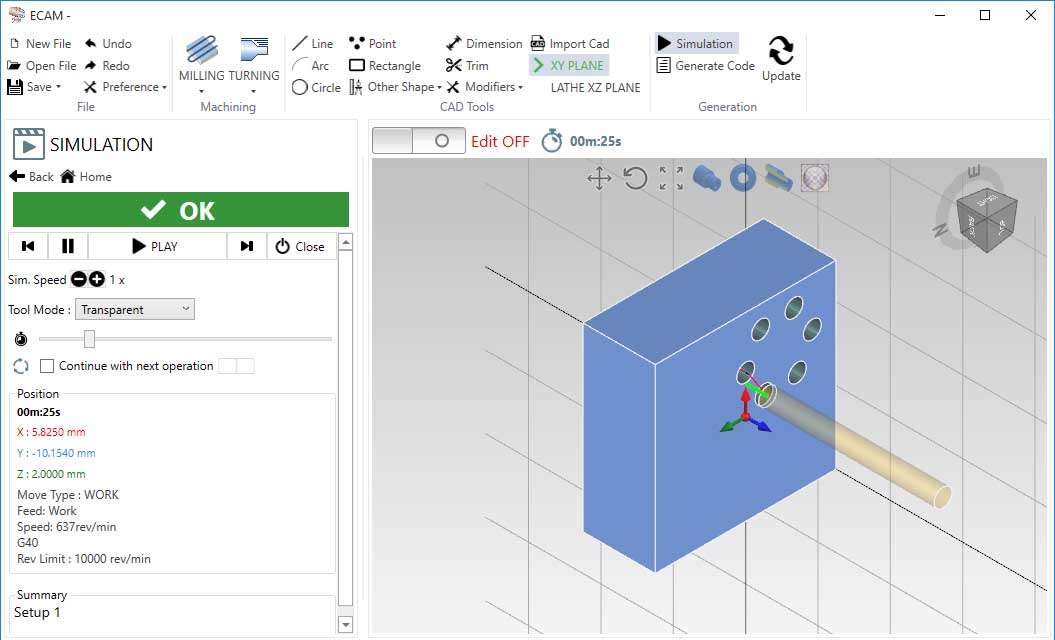1055x640 pixels.
Task: Click the view orientation cube
Action: coord(986,219)
